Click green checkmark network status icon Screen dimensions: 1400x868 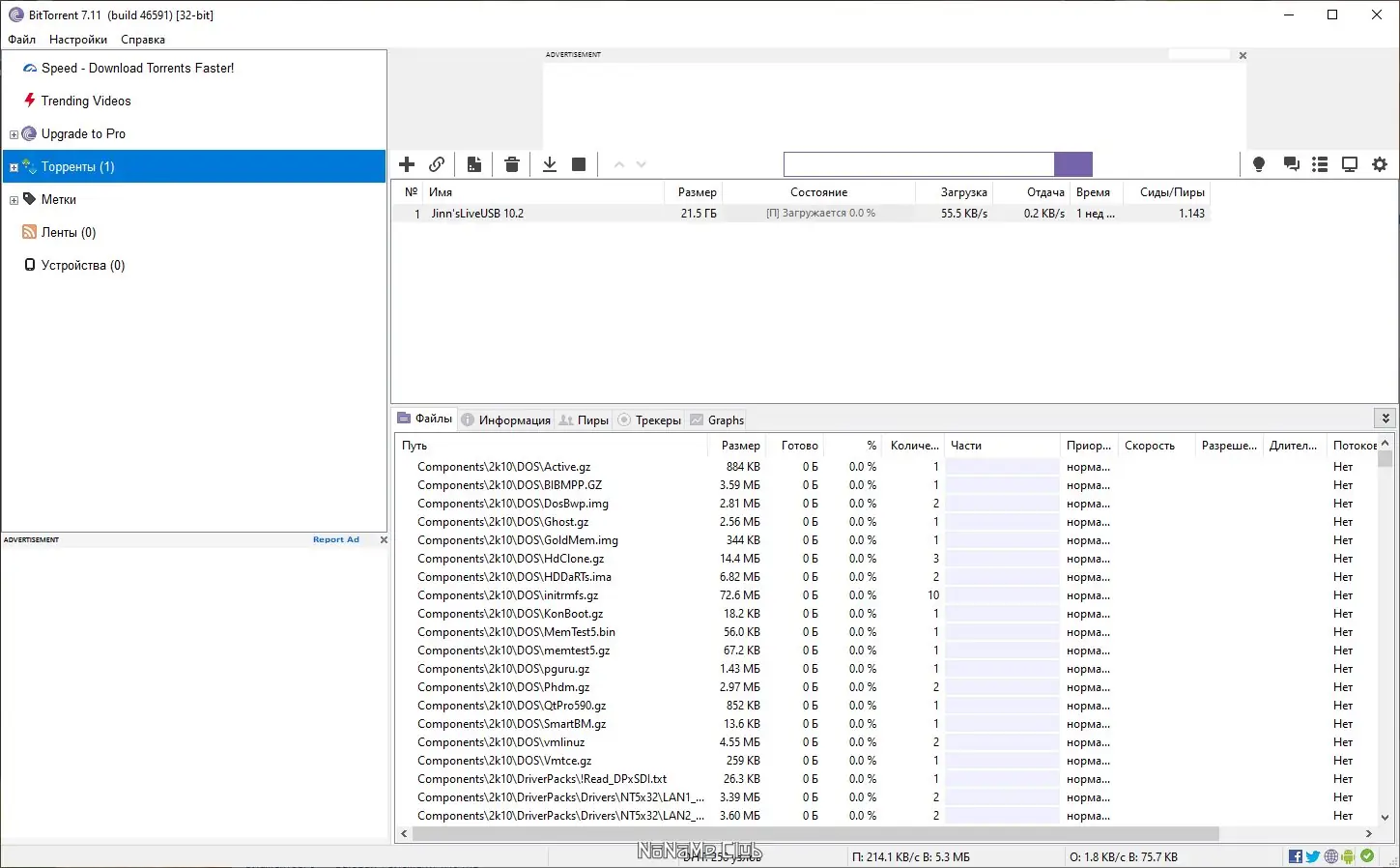coord(1367,856)
